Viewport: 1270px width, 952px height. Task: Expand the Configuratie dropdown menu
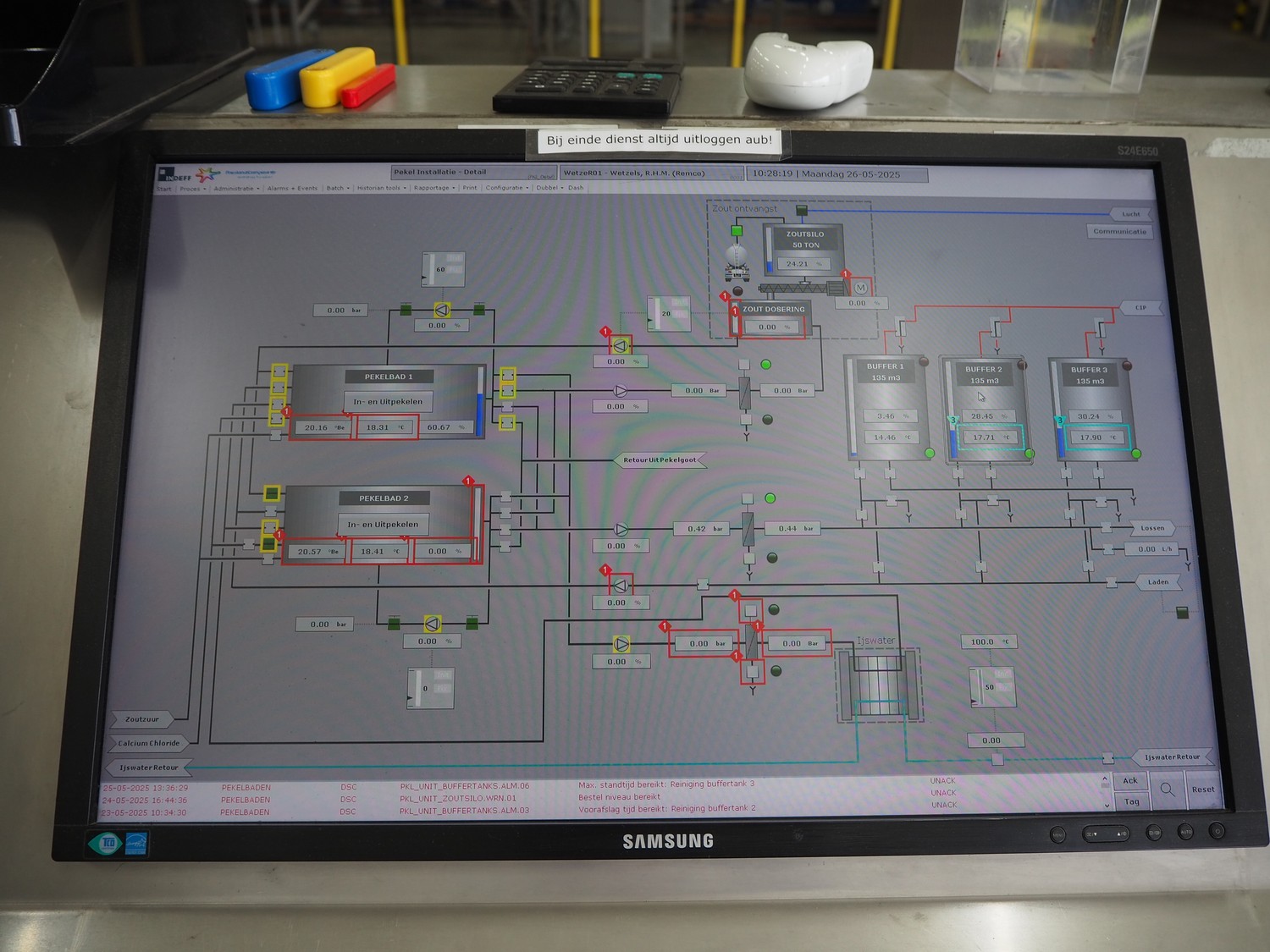[505, 188]
